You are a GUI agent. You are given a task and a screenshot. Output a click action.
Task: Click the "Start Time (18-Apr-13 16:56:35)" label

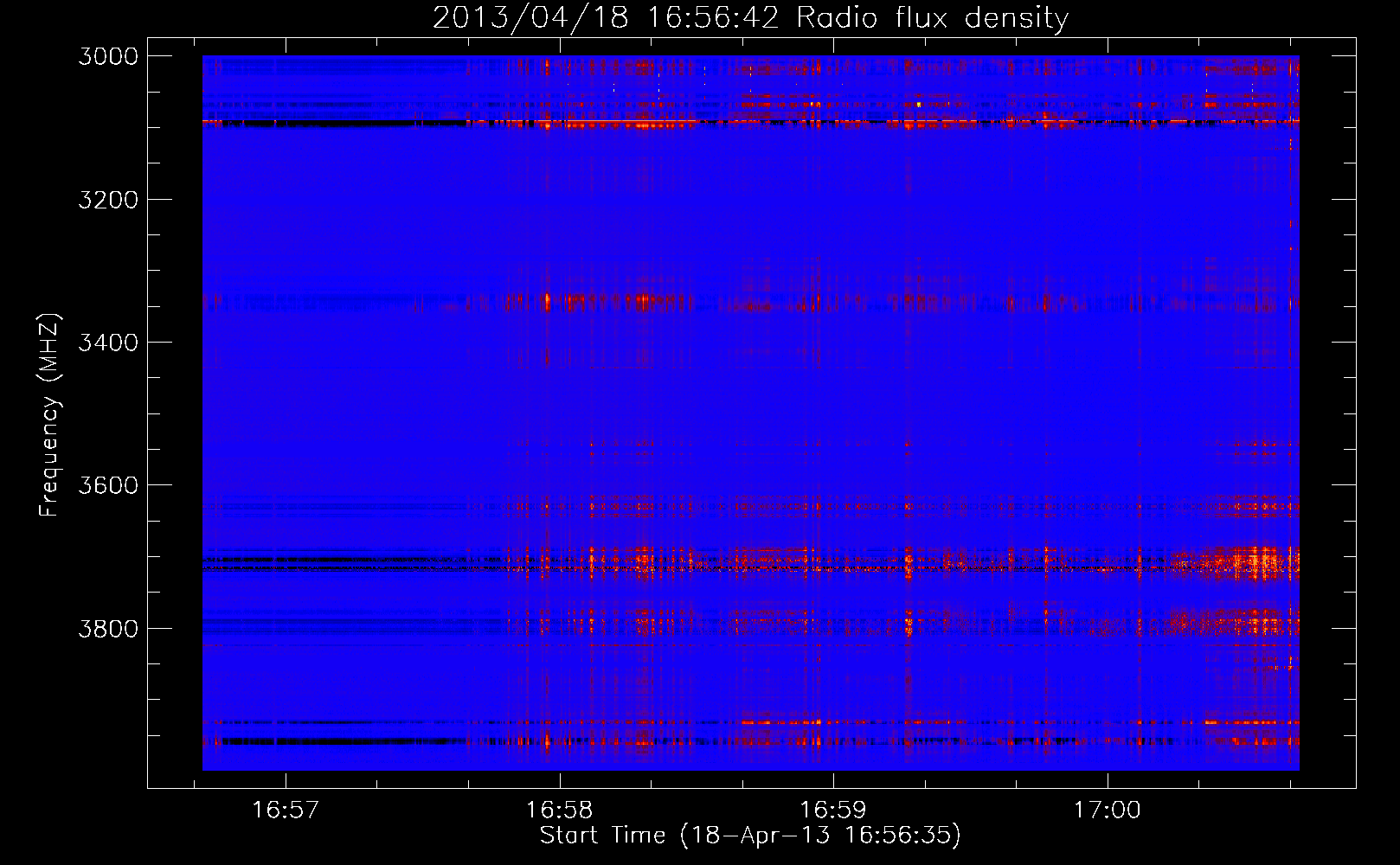pos(750,835)
